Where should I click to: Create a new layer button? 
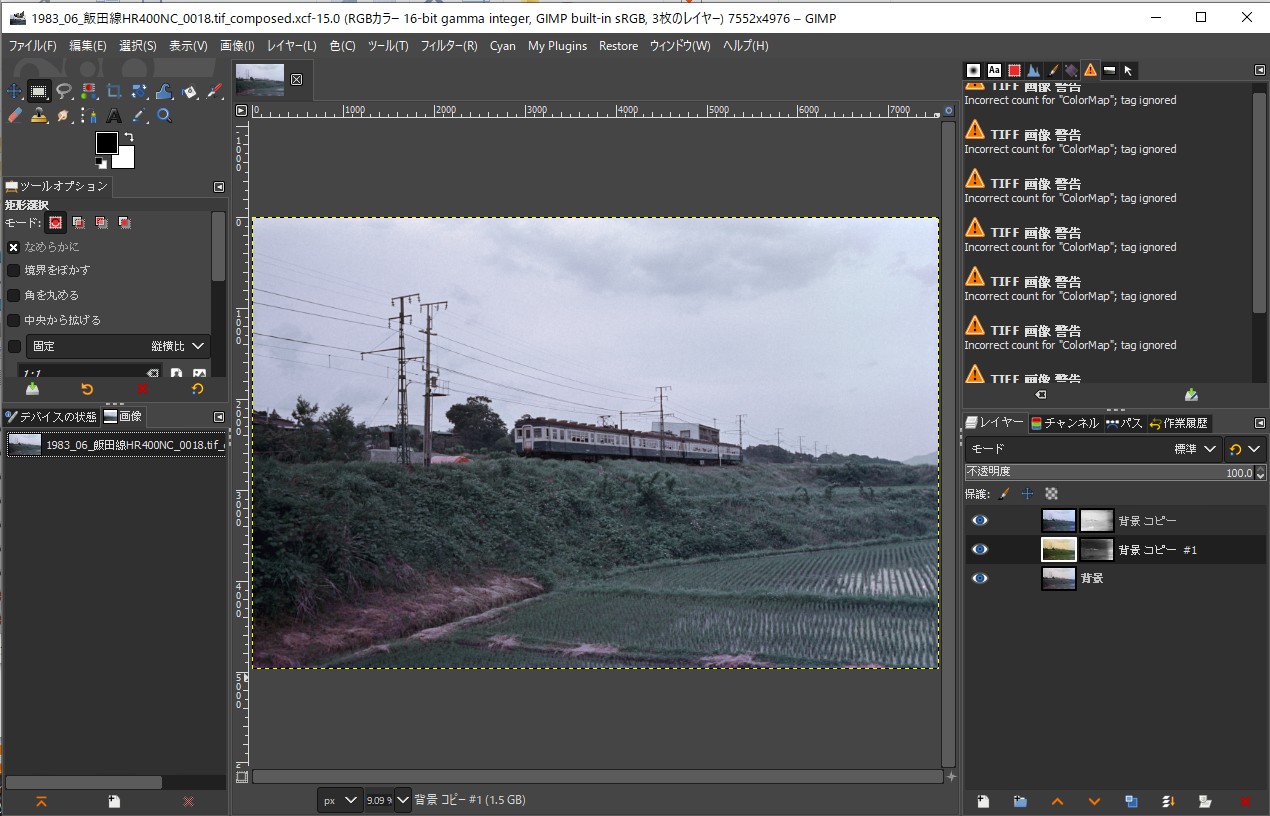tap(983, 801)
